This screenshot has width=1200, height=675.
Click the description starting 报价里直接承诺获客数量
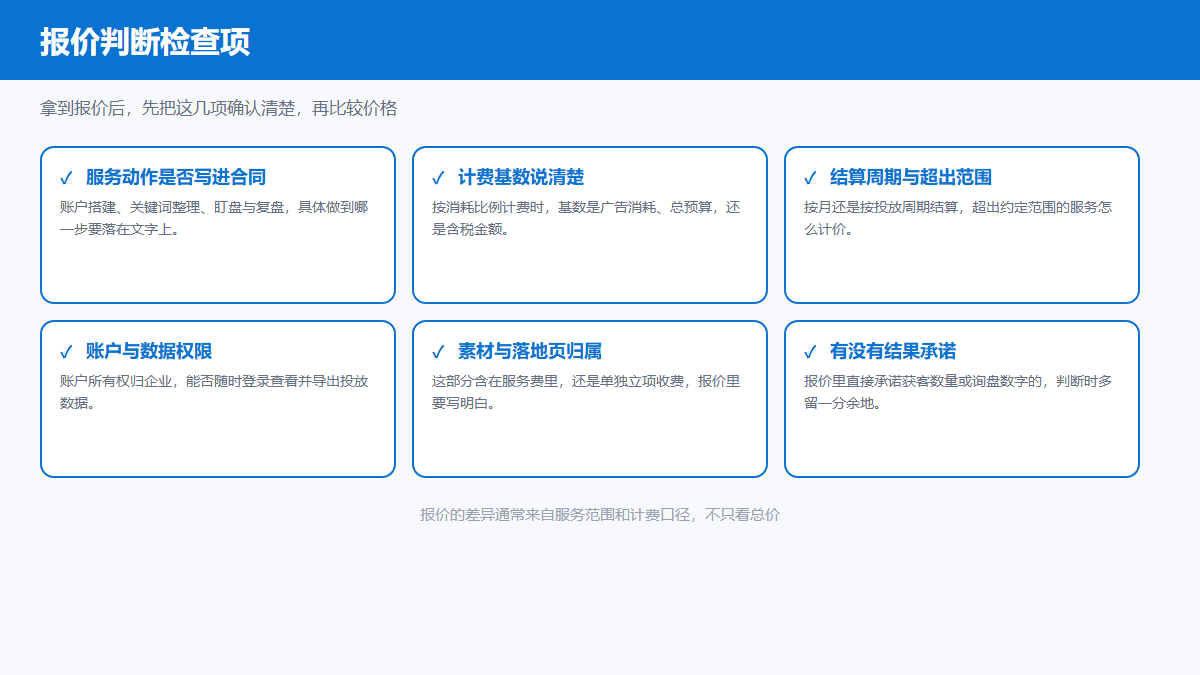pos(958,392)
